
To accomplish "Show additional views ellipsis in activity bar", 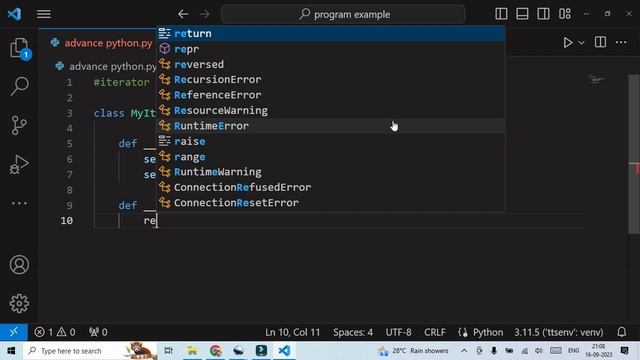I will (x=19, y=203).
